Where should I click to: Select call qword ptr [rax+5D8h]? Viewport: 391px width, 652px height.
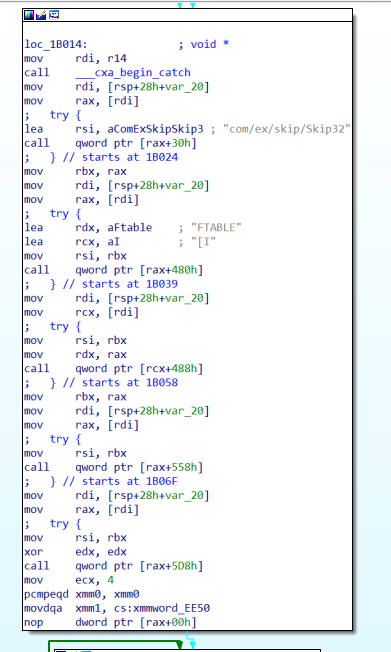tap(114, 566)
